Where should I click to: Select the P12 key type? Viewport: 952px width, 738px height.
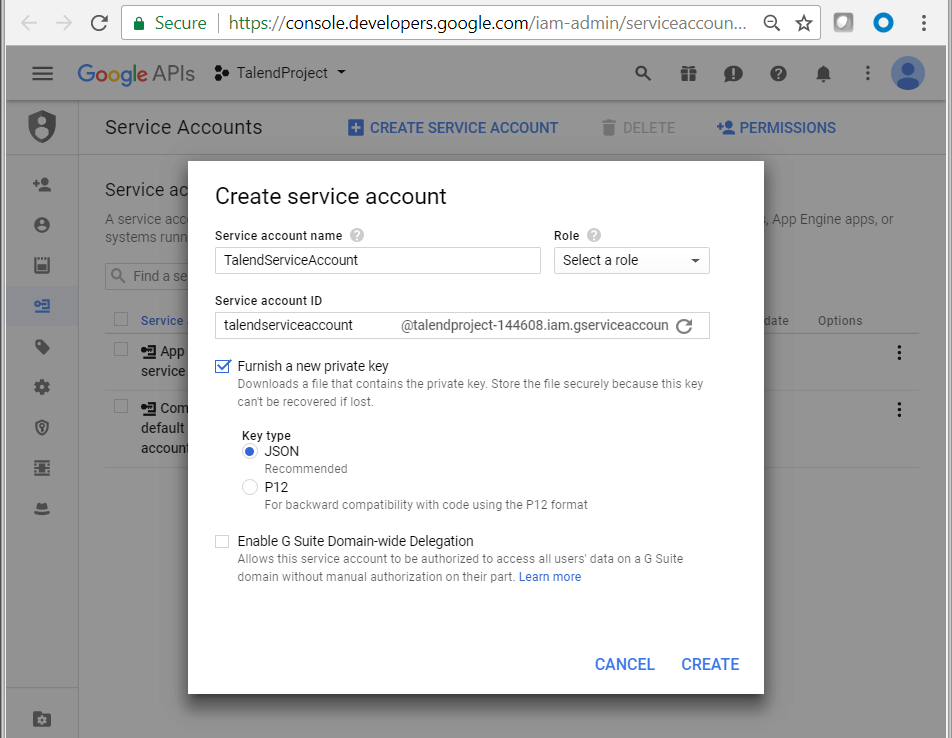(250, 487)
